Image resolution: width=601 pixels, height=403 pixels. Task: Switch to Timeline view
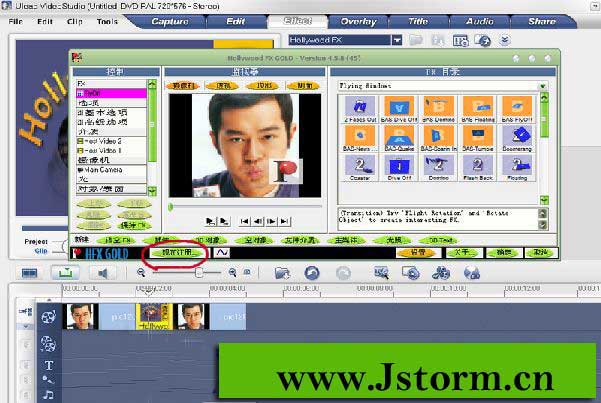click(x=66, y=273)
